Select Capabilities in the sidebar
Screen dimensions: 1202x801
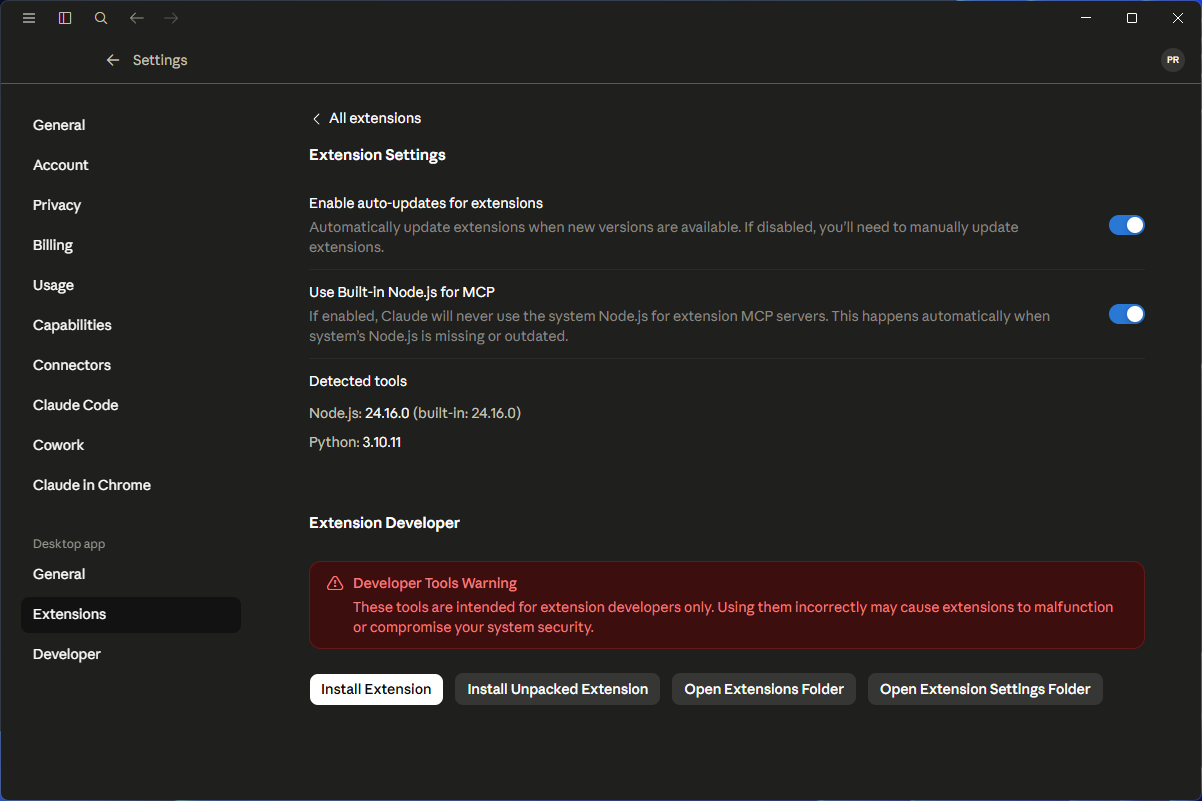click(x=131, y=325)
